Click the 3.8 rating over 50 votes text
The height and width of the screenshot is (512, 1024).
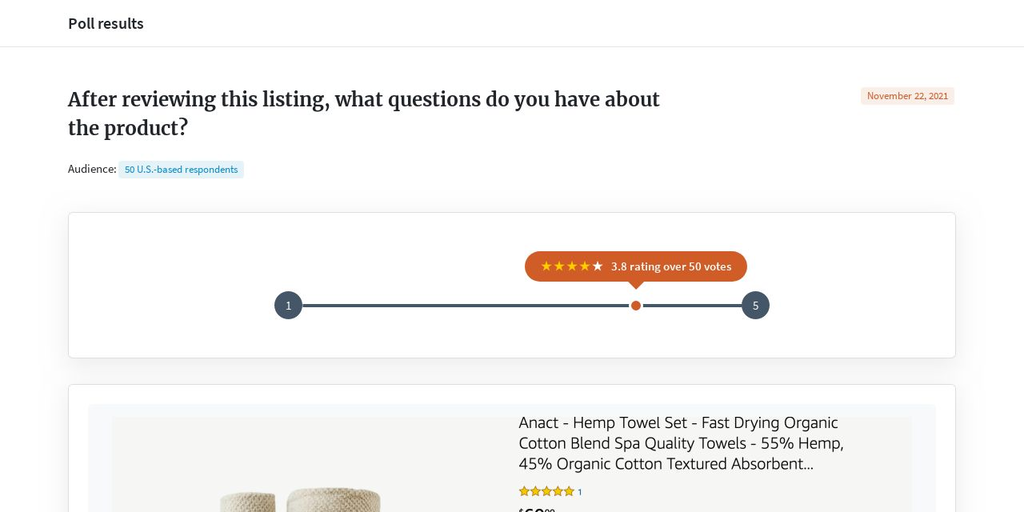pyautogui.click(x=671, y=266)
